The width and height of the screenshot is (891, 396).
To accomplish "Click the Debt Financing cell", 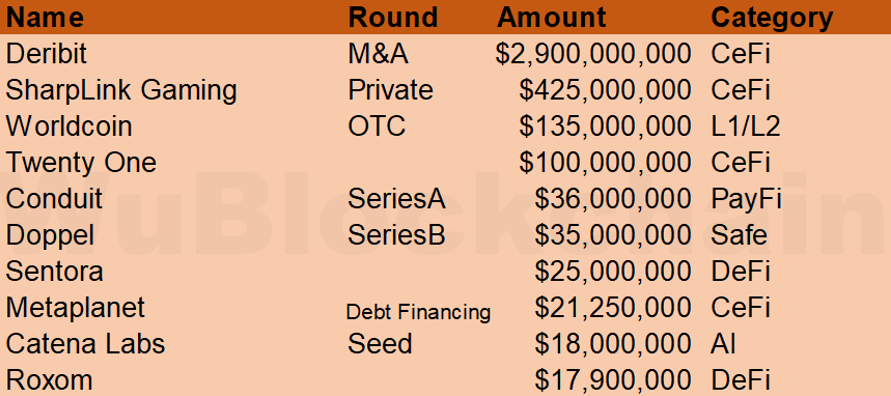I will tap(418, 312).
